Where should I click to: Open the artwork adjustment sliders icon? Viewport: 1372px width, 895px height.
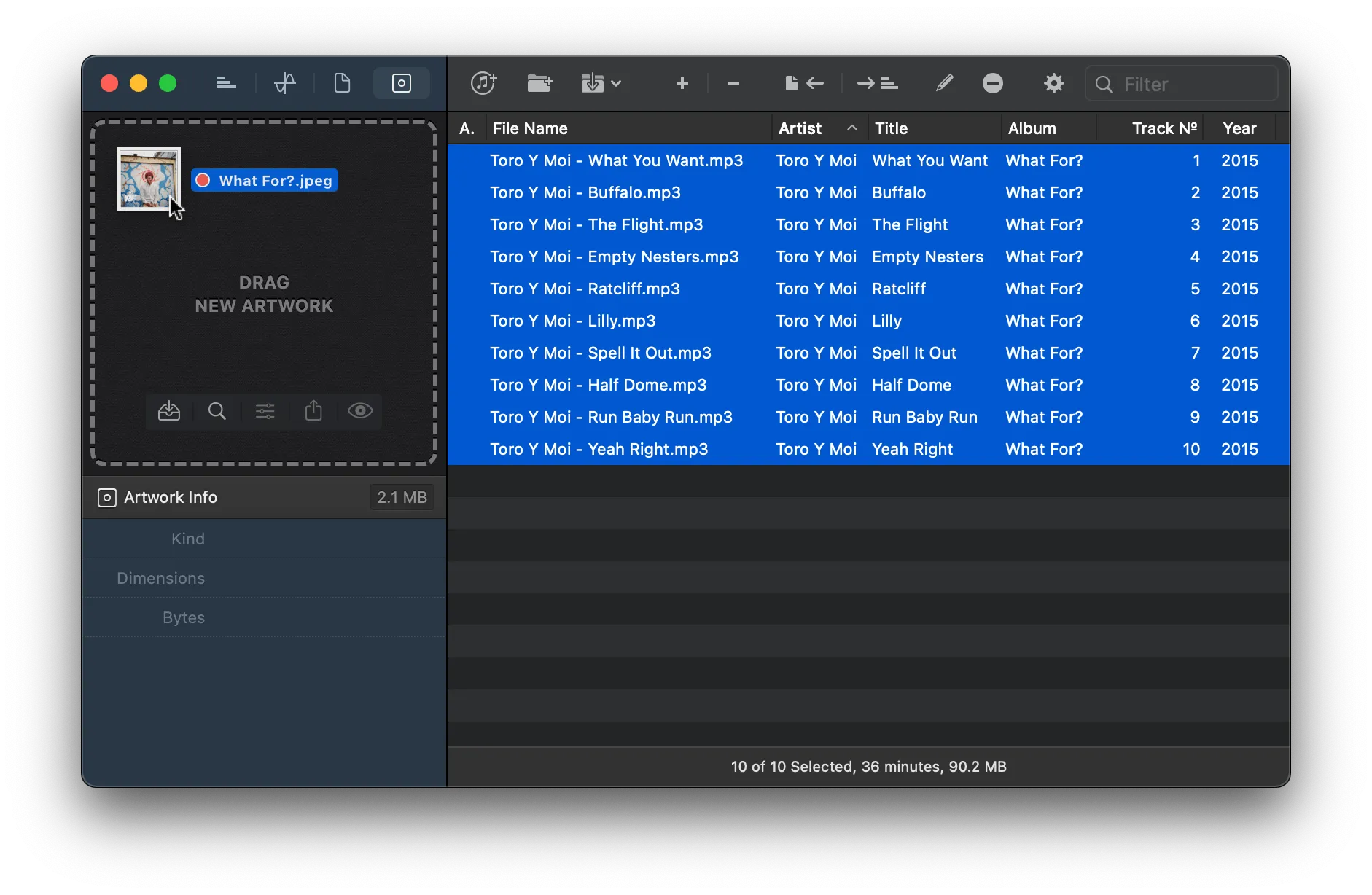pos(265,411)
